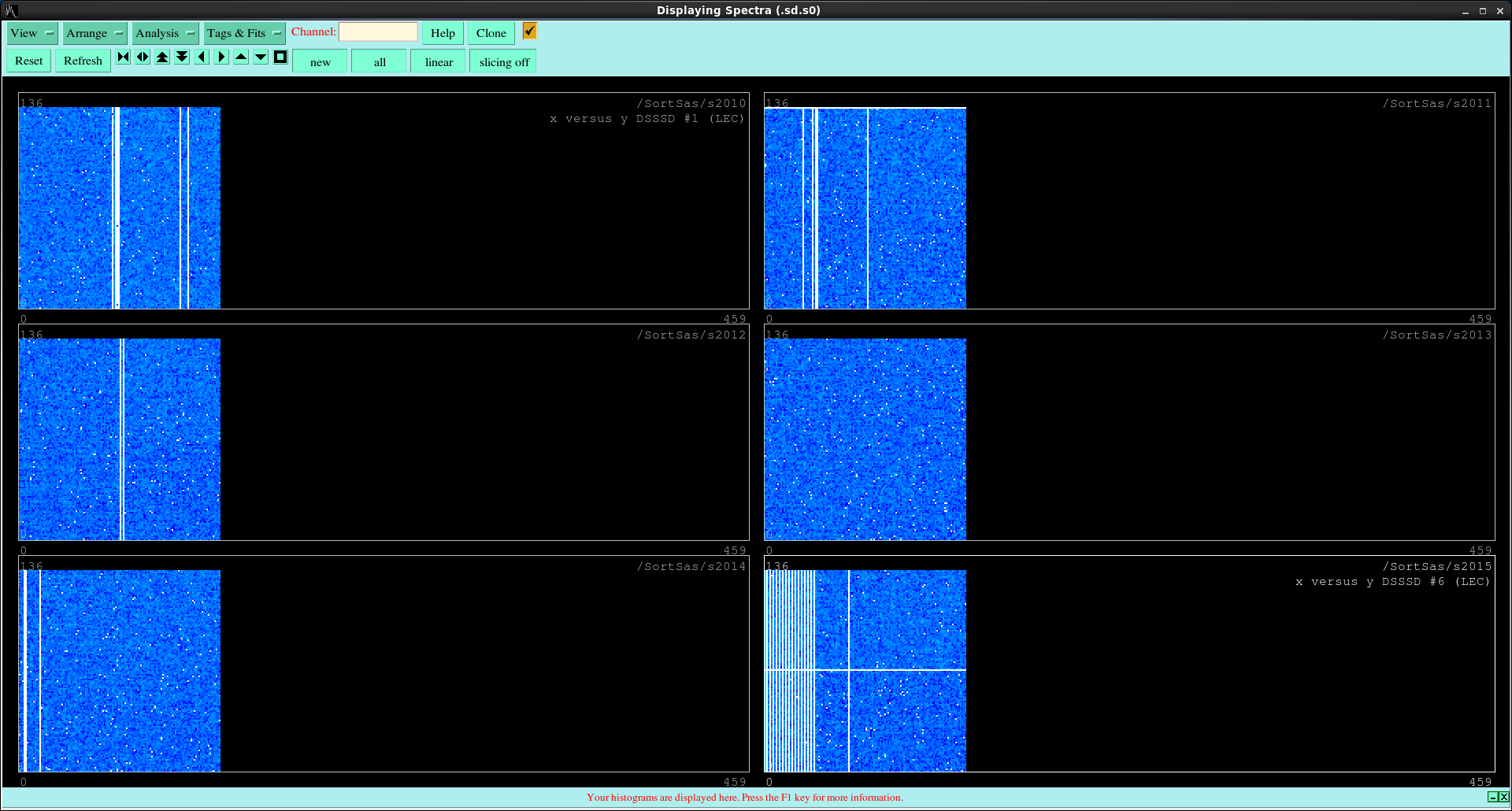The image size is (1512, 811).
Task: Shift spectra right with the right-arrow icon
Action: click(221, 57)
